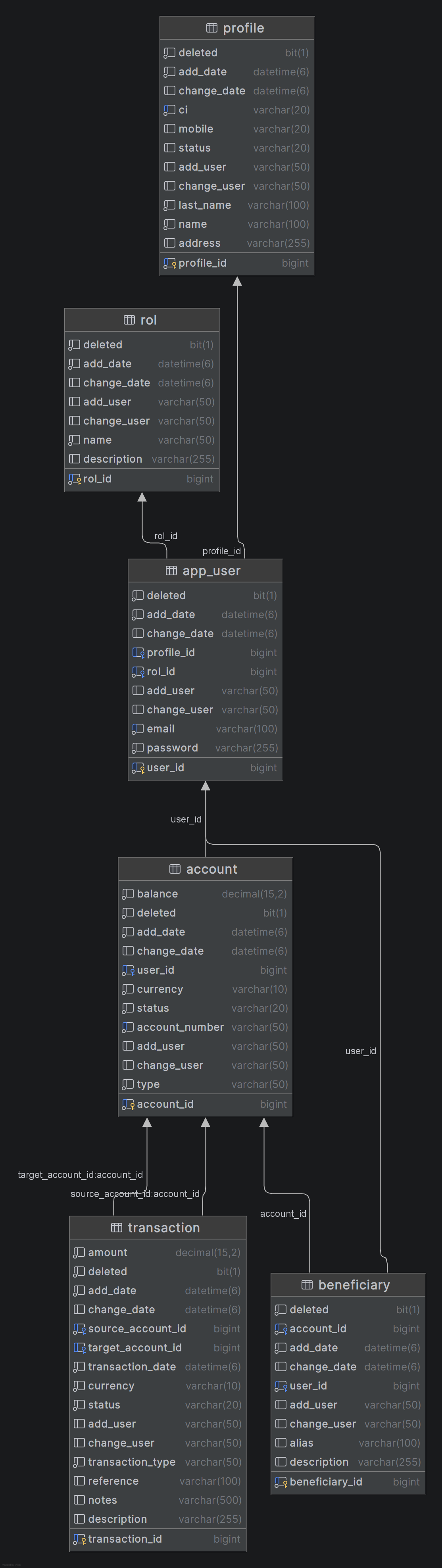Click the table icon next to beneficiary
The height and width of the screenshot is (1568, 442).
[307, 1284]
